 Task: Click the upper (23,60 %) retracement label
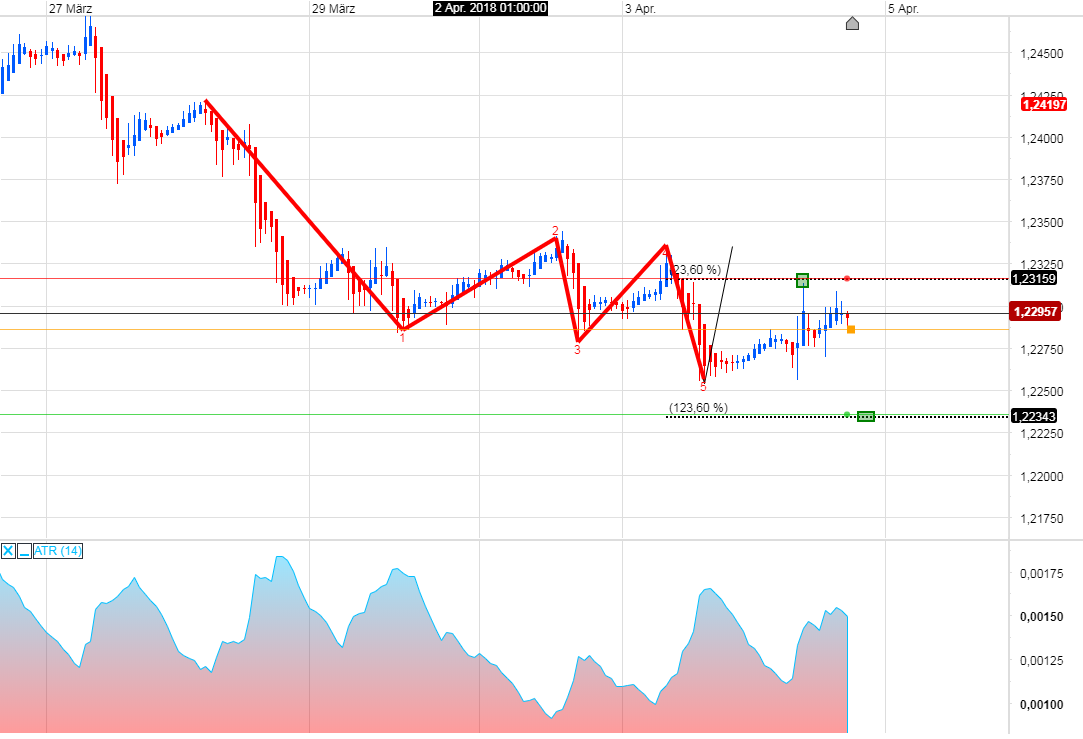coord(695,268)
